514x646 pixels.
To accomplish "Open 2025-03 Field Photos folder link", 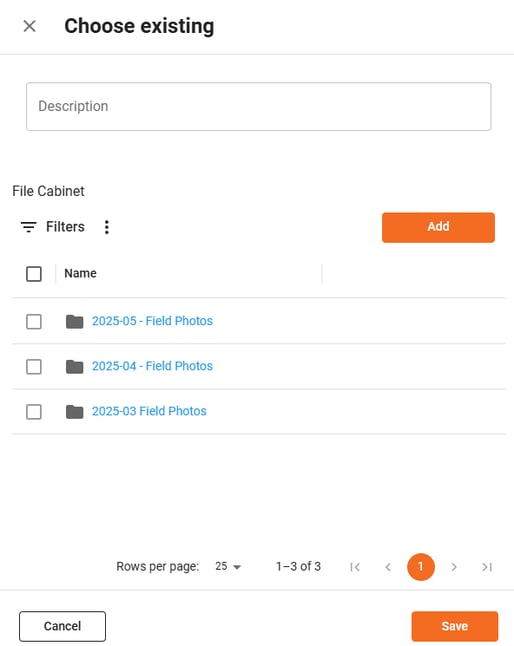I will tap(149, 411).
